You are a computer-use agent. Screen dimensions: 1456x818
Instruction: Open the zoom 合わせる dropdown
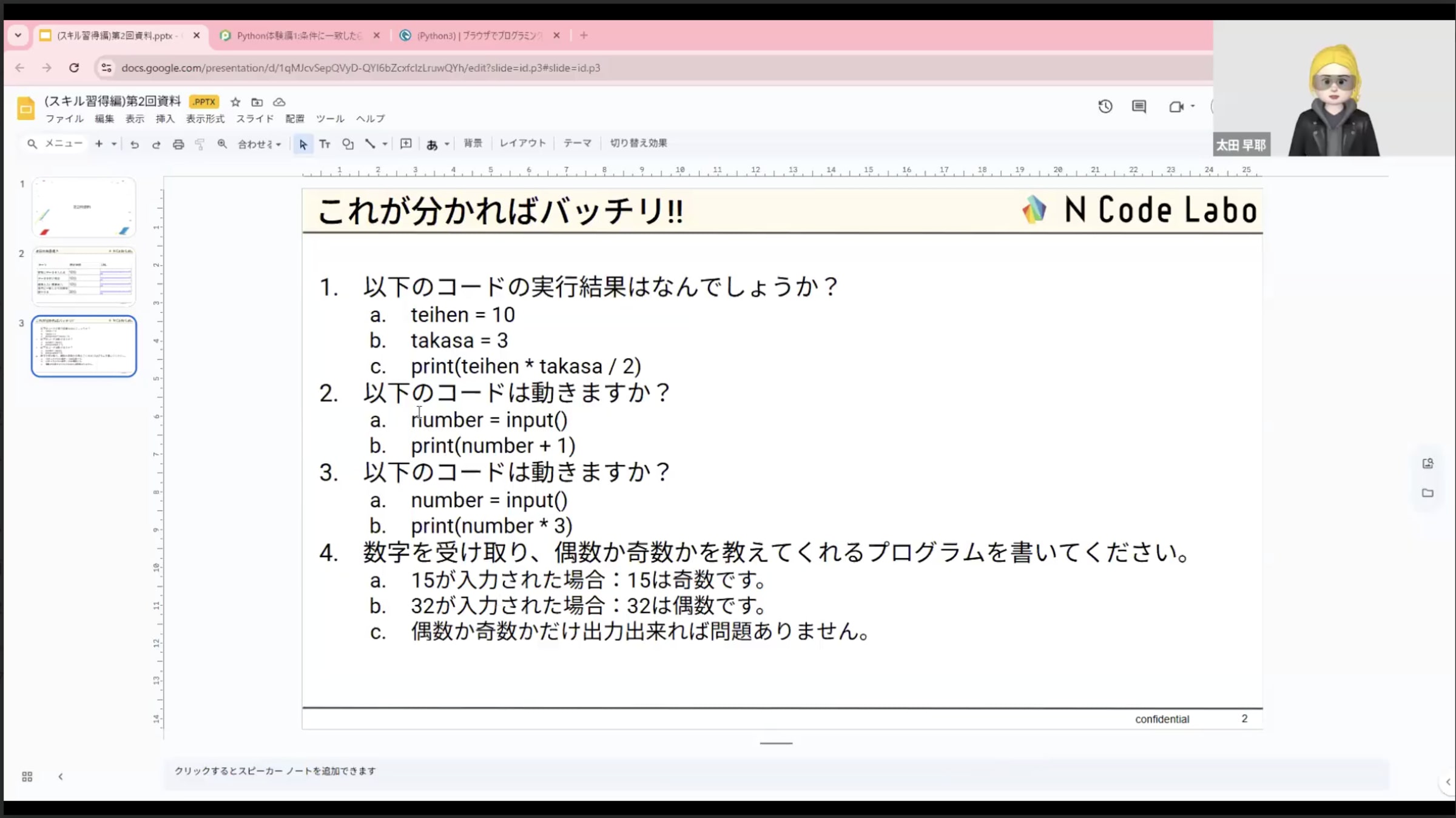pyautogui.click(x=259, y=144)
